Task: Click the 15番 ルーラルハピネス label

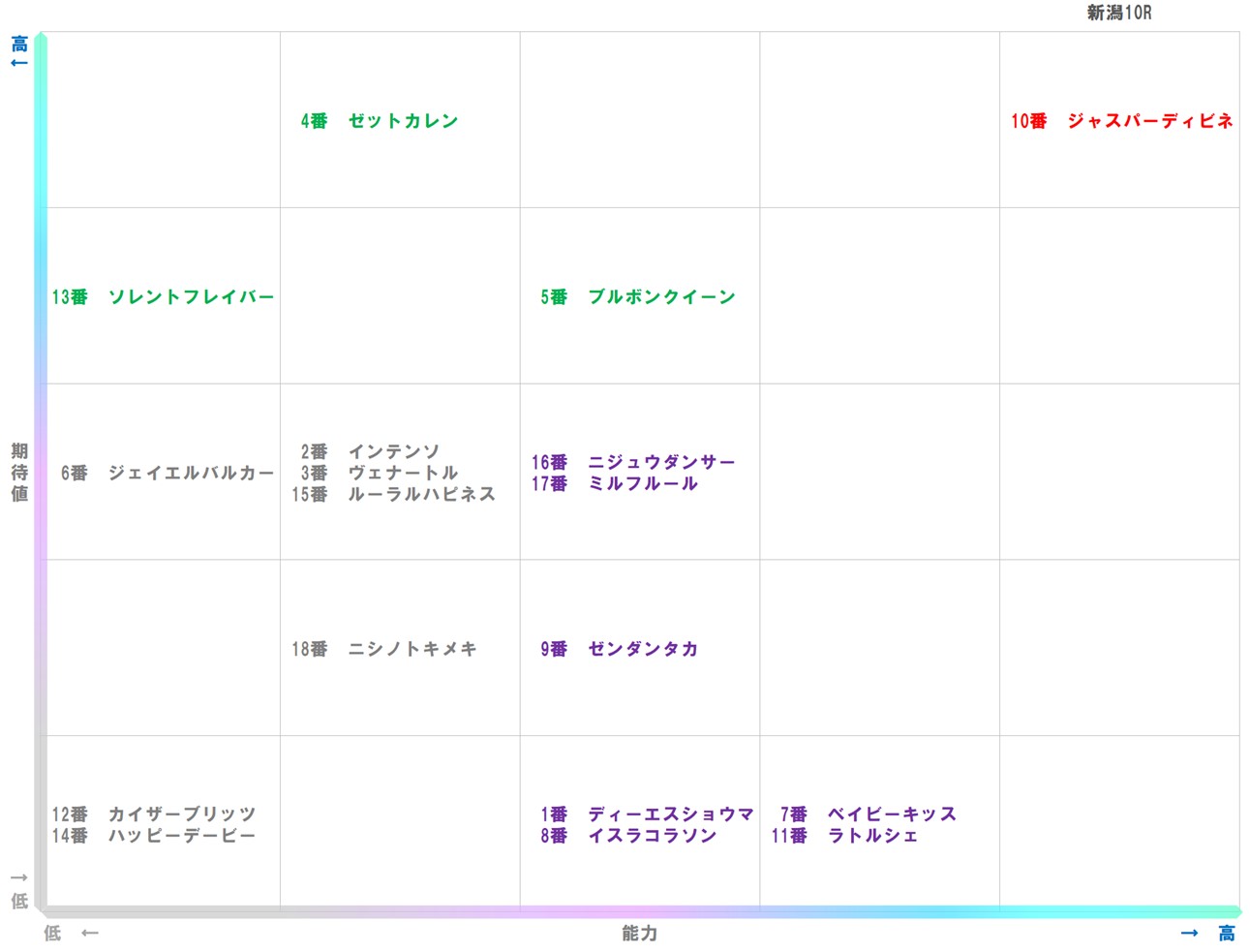Action: pyautogui.click(x=393, y=495)
